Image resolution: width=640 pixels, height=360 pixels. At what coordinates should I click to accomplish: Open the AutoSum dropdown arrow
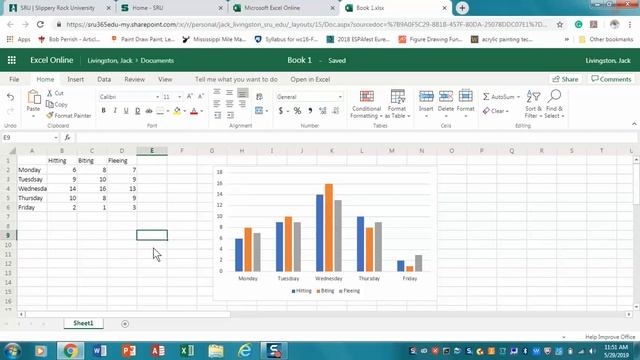518,97
